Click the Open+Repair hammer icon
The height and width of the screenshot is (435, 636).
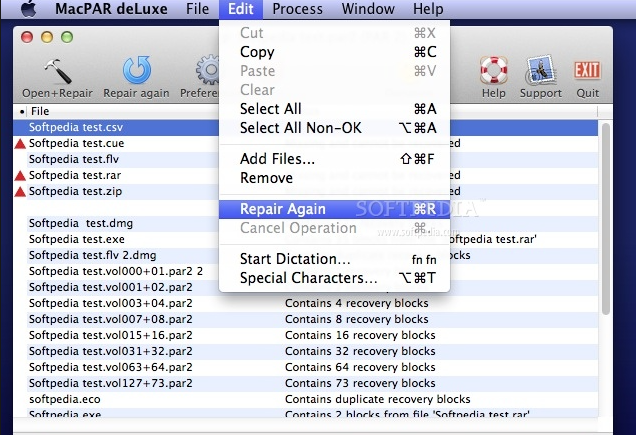click(x=58, y=70)
